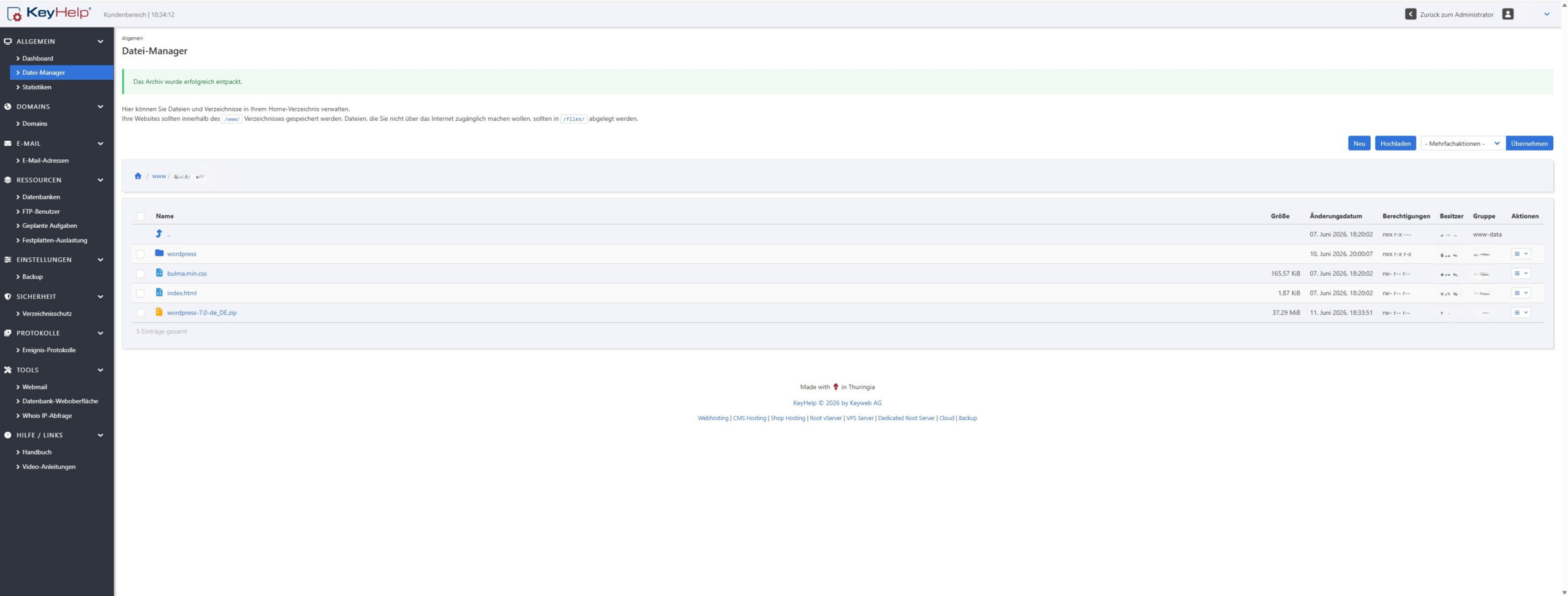Click KeyHelp © 2026 by Keyweb AG link
Viewport: 1568px width, 596px height.
coord(837,402)
